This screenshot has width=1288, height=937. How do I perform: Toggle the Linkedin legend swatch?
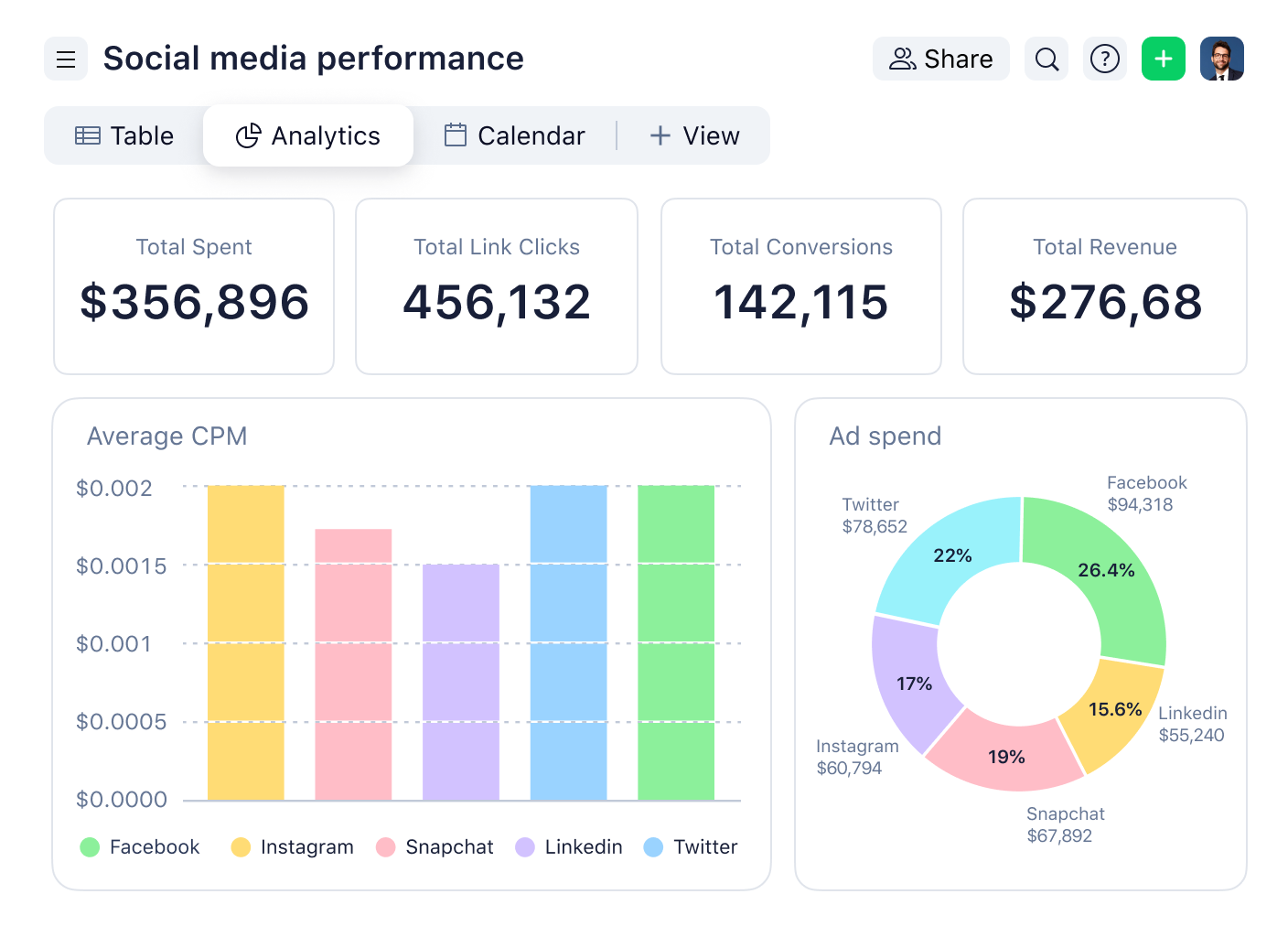pos(525,847)
